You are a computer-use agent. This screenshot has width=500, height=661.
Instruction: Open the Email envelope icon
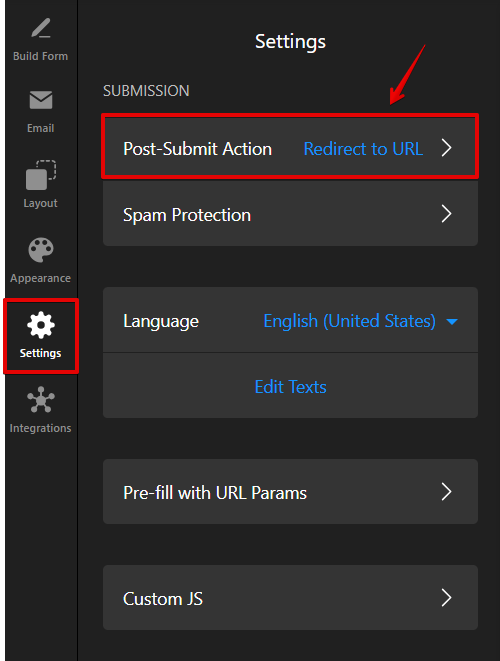[41, 100]
